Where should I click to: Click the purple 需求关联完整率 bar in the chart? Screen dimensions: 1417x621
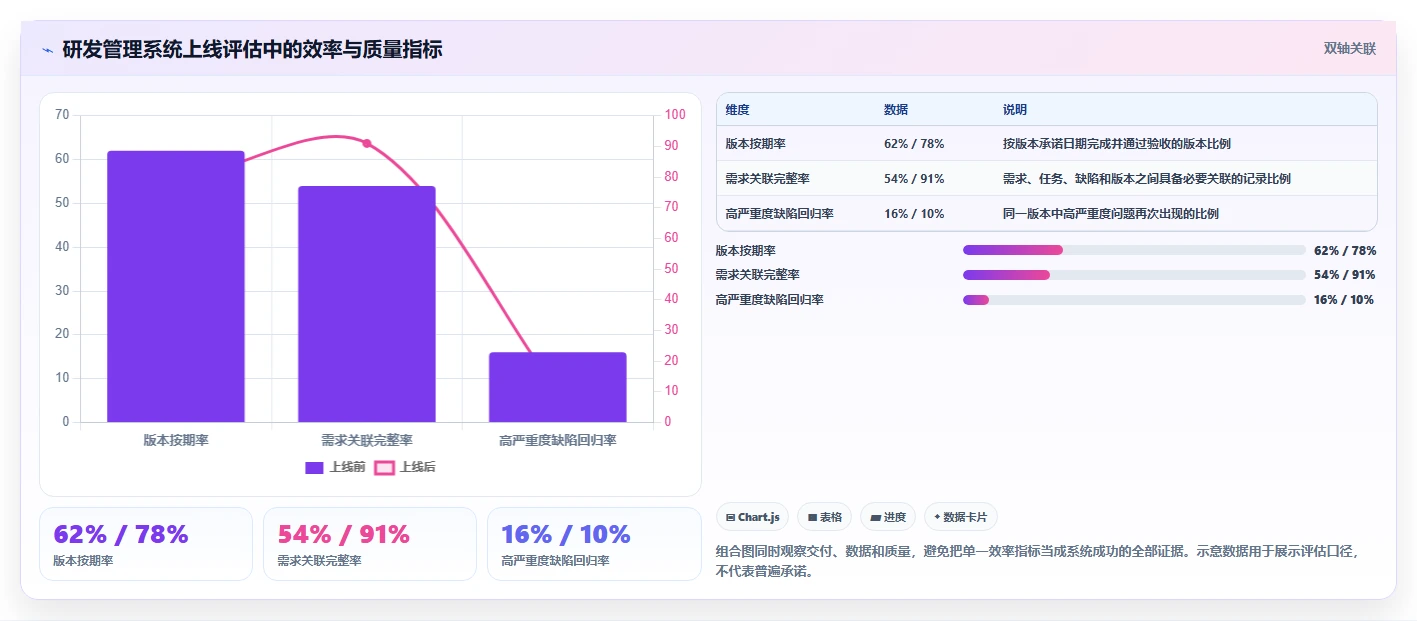pos(367,304)
